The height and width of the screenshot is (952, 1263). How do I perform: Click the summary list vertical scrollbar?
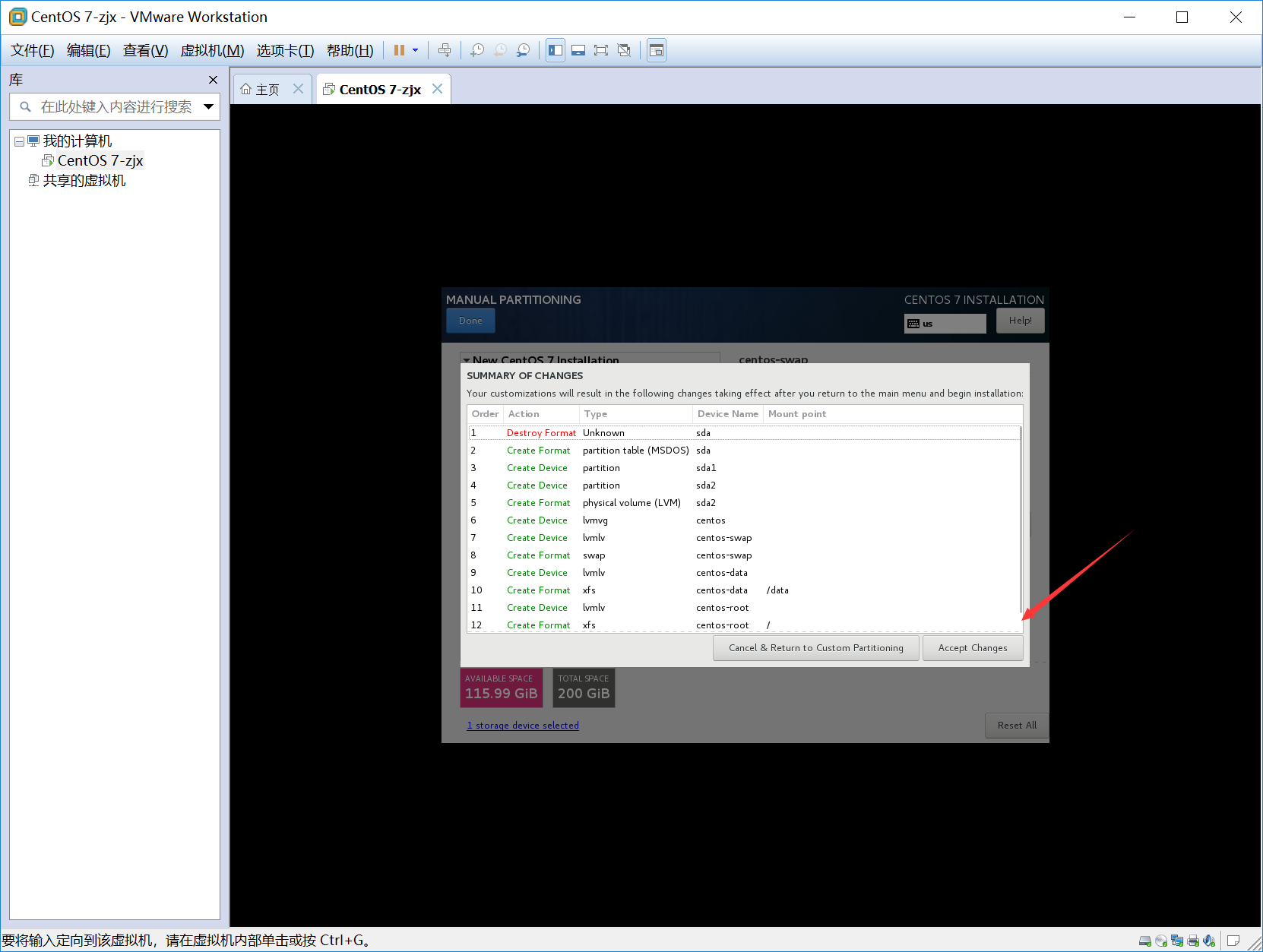[1021, 520]
